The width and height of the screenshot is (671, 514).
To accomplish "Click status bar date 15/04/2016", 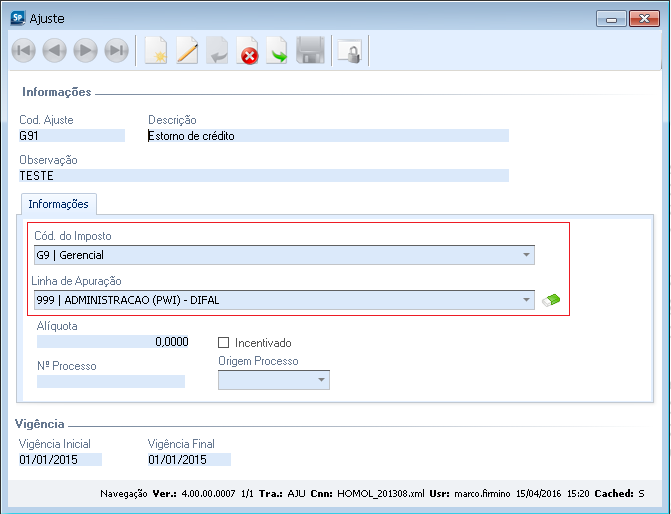I will [x=538, y=493].
